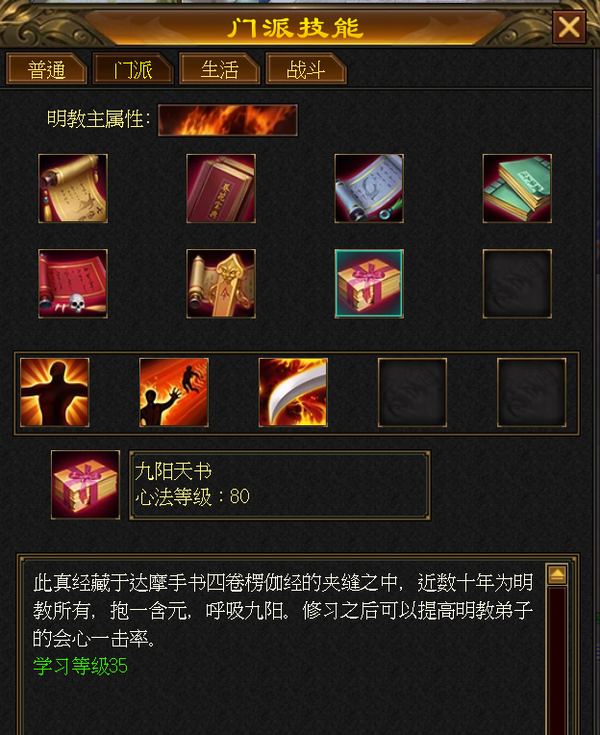The width and height of the screenshot is (600, 735).
Task: Click the description scrollbar up arrow
Action: 557,574
